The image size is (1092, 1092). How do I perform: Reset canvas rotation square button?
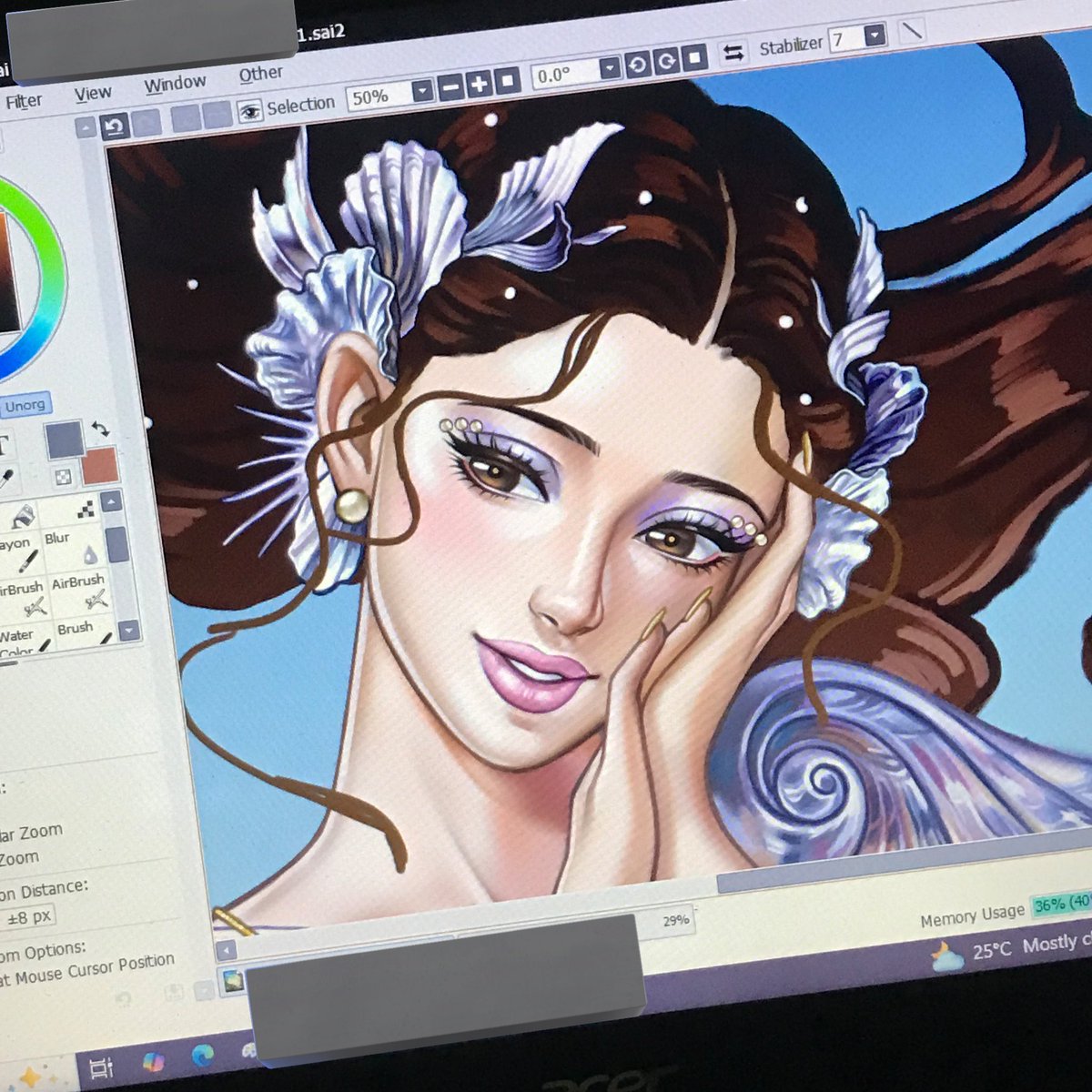[x=695, y=58]
